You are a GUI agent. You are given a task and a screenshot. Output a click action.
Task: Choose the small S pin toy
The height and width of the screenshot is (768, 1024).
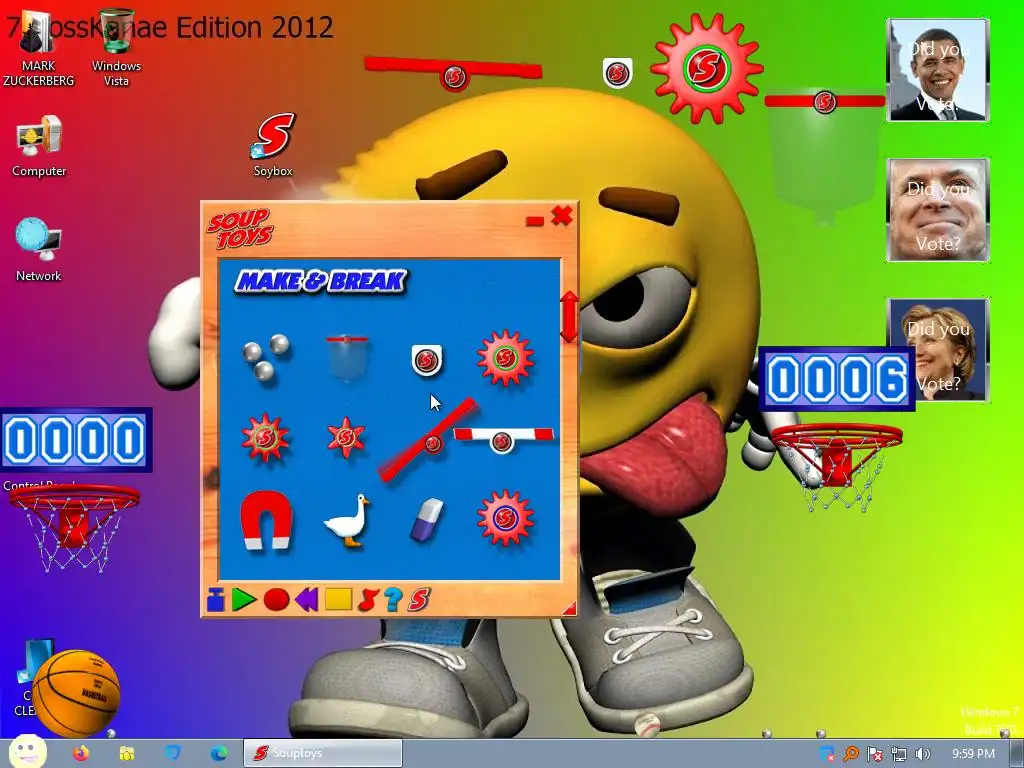[x=426, y=360]
